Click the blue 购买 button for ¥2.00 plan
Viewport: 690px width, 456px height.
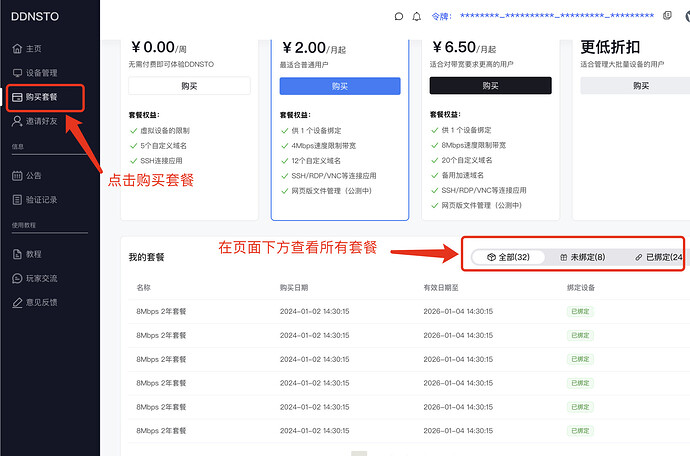point(339,86)
